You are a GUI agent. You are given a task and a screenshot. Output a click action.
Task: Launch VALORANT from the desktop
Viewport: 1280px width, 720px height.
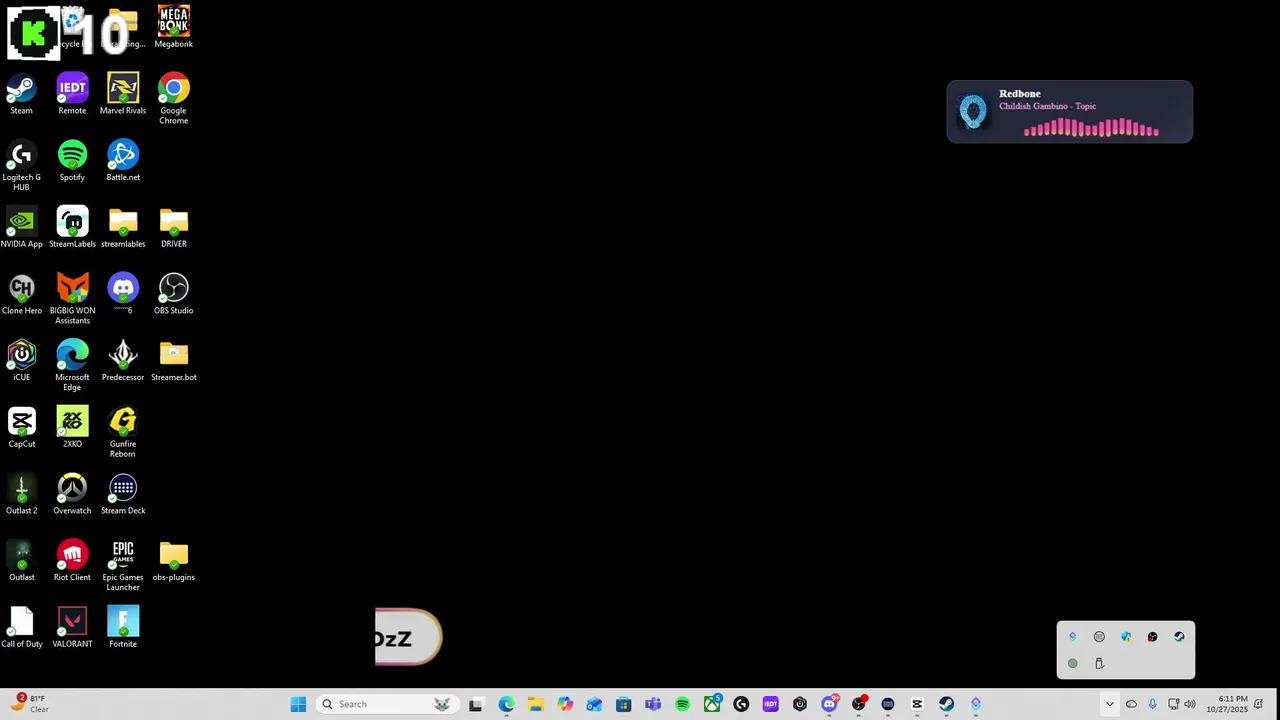(72, 627)
